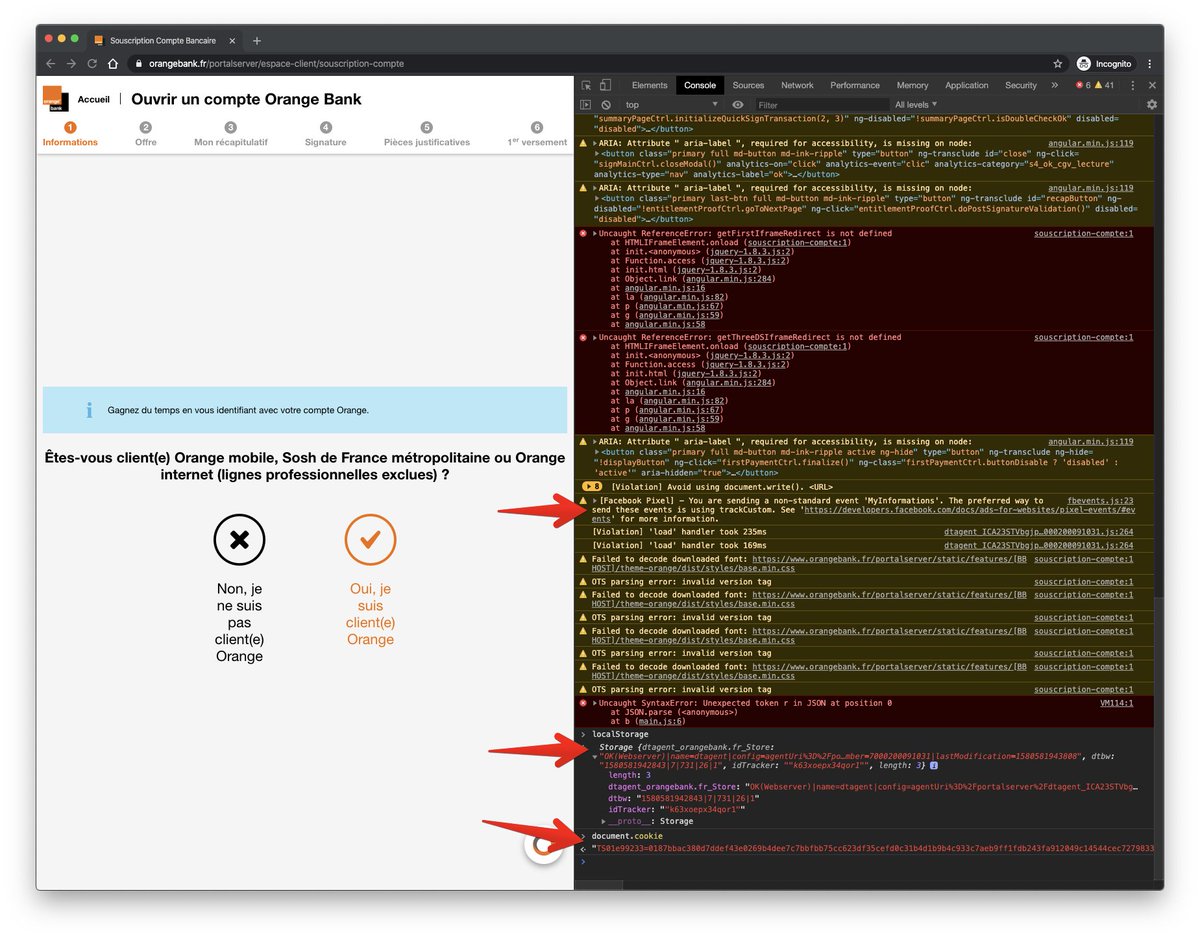Switch to the Elements tab

[649, 86]
